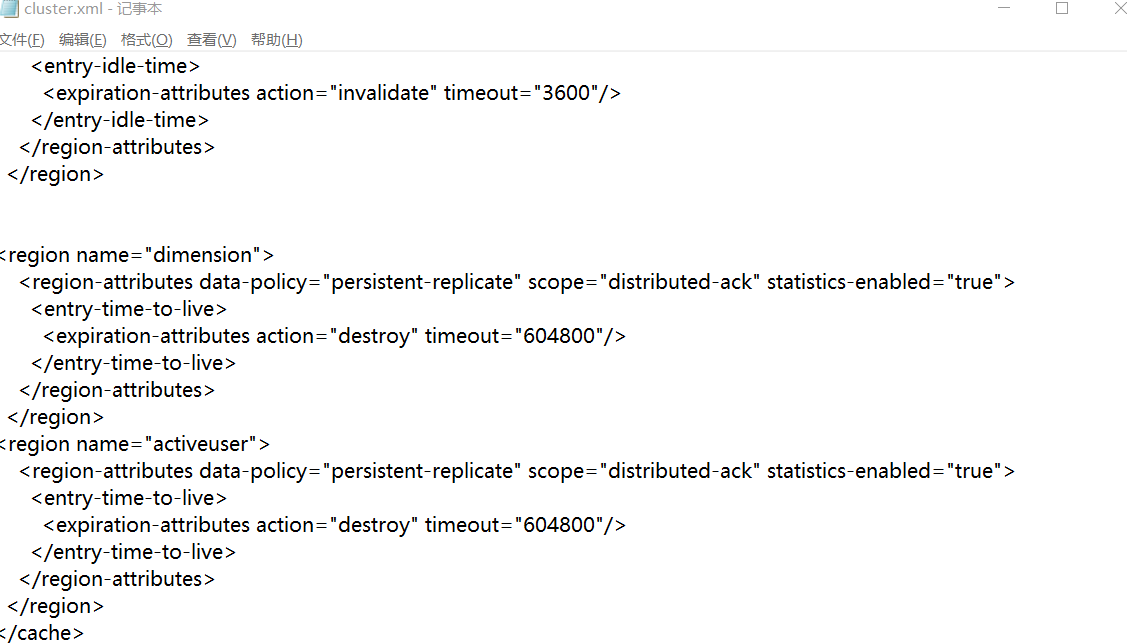Viewport: 1127px width, 643px height.
Task: Click the closing cache tag at bottom
Action: click(44, 633)
